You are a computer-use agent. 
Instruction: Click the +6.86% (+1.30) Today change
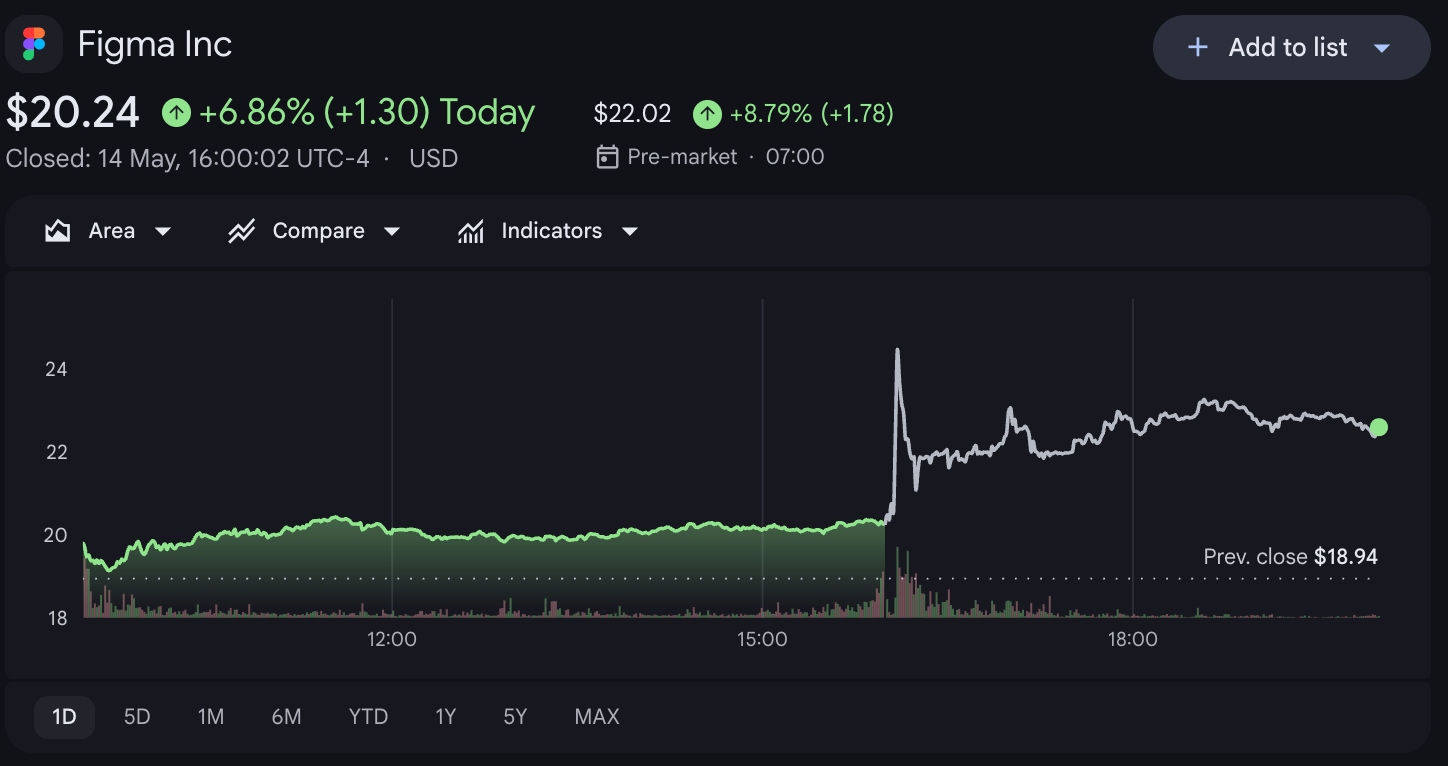pyautogui.click(x=367, y=113)
